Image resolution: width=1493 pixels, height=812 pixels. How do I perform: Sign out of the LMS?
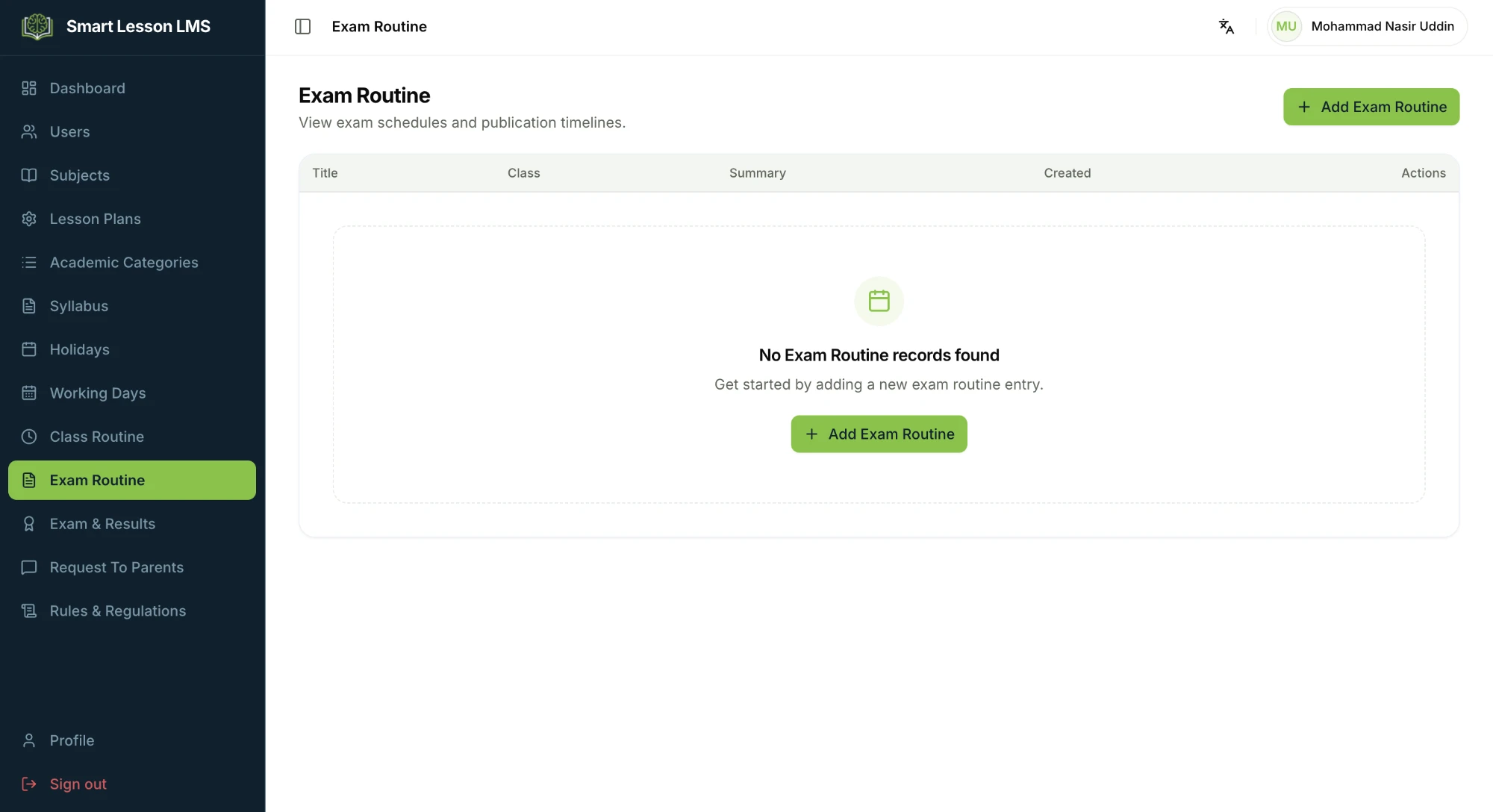[132, 784]
